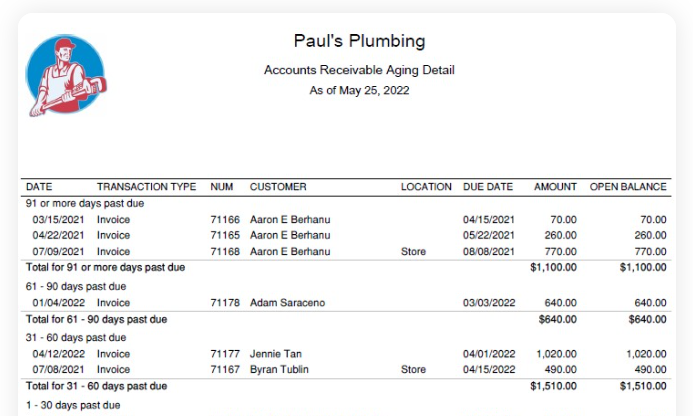Open invoice number 71167

[225, 370]
